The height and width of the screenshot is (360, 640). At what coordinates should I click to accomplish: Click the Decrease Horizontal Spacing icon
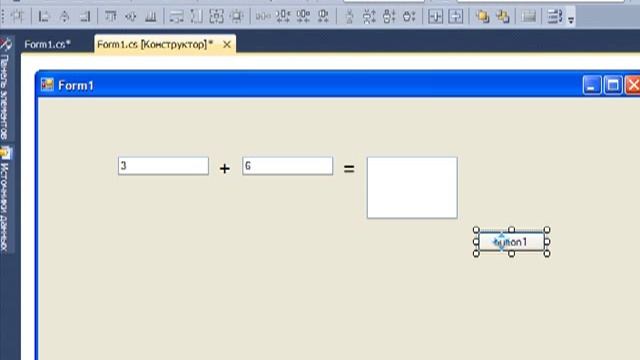(x=303, y=16)
